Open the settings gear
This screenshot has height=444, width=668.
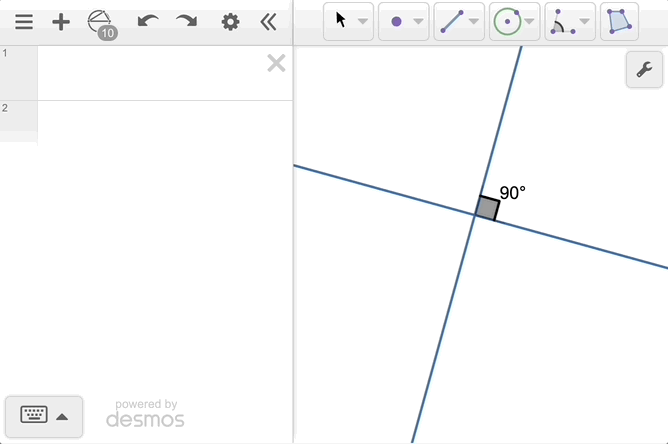[231, 22]
